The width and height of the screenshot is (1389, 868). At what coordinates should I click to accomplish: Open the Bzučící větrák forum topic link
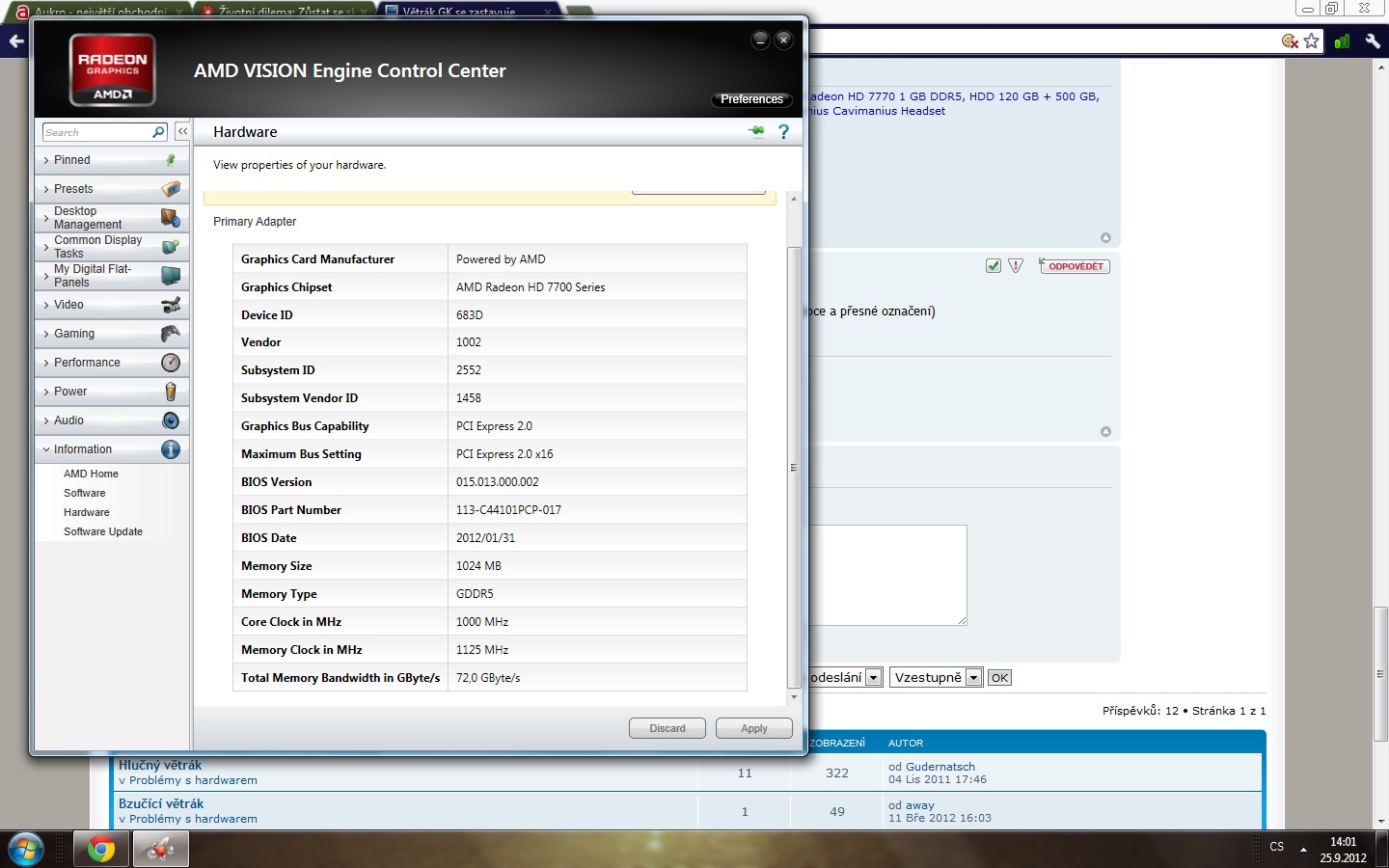point(161,803)
